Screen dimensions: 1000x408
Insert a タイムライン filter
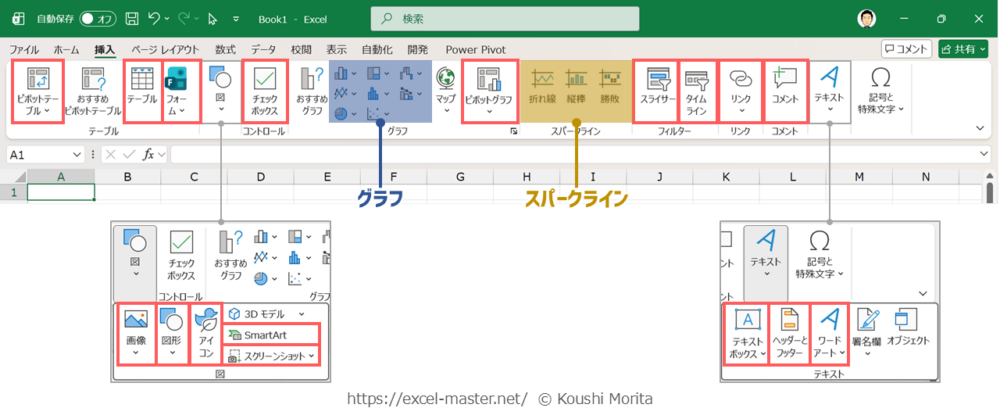pyautogui.click(x=696, y=91)
